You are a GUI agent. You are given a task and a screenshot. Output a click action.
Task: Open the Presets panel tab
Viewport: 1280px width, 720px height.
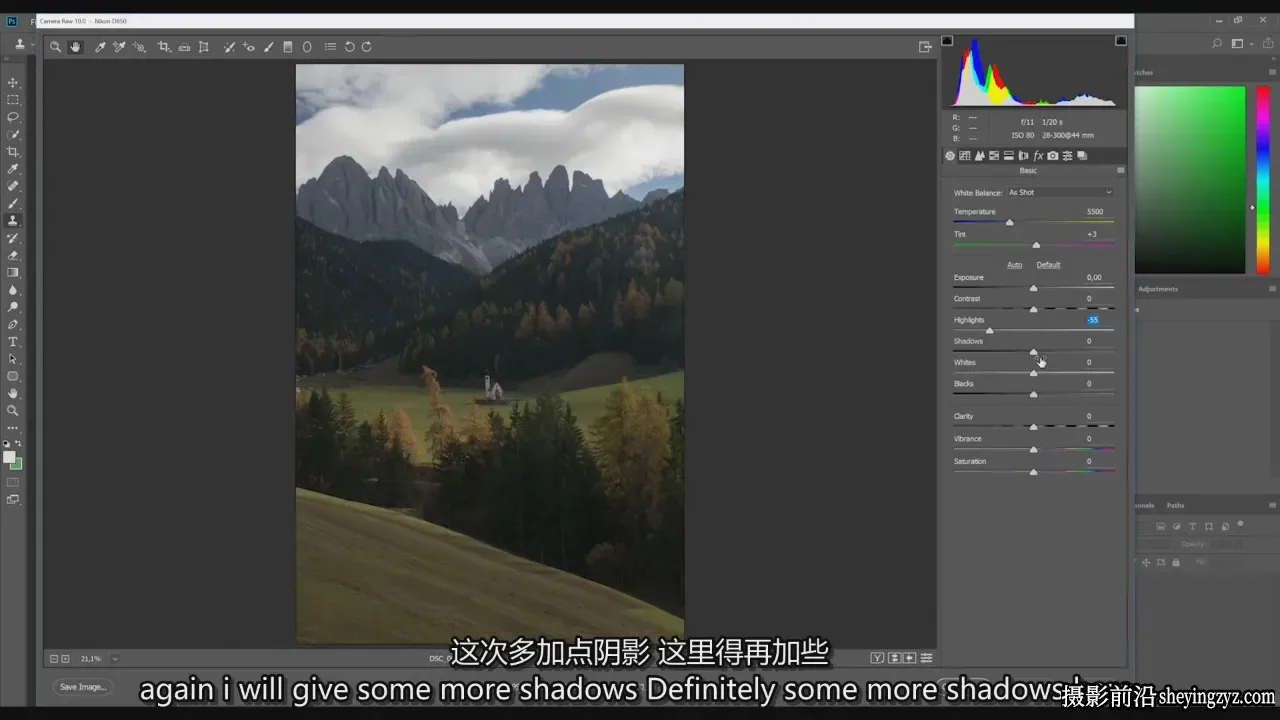coord(1067,156)
